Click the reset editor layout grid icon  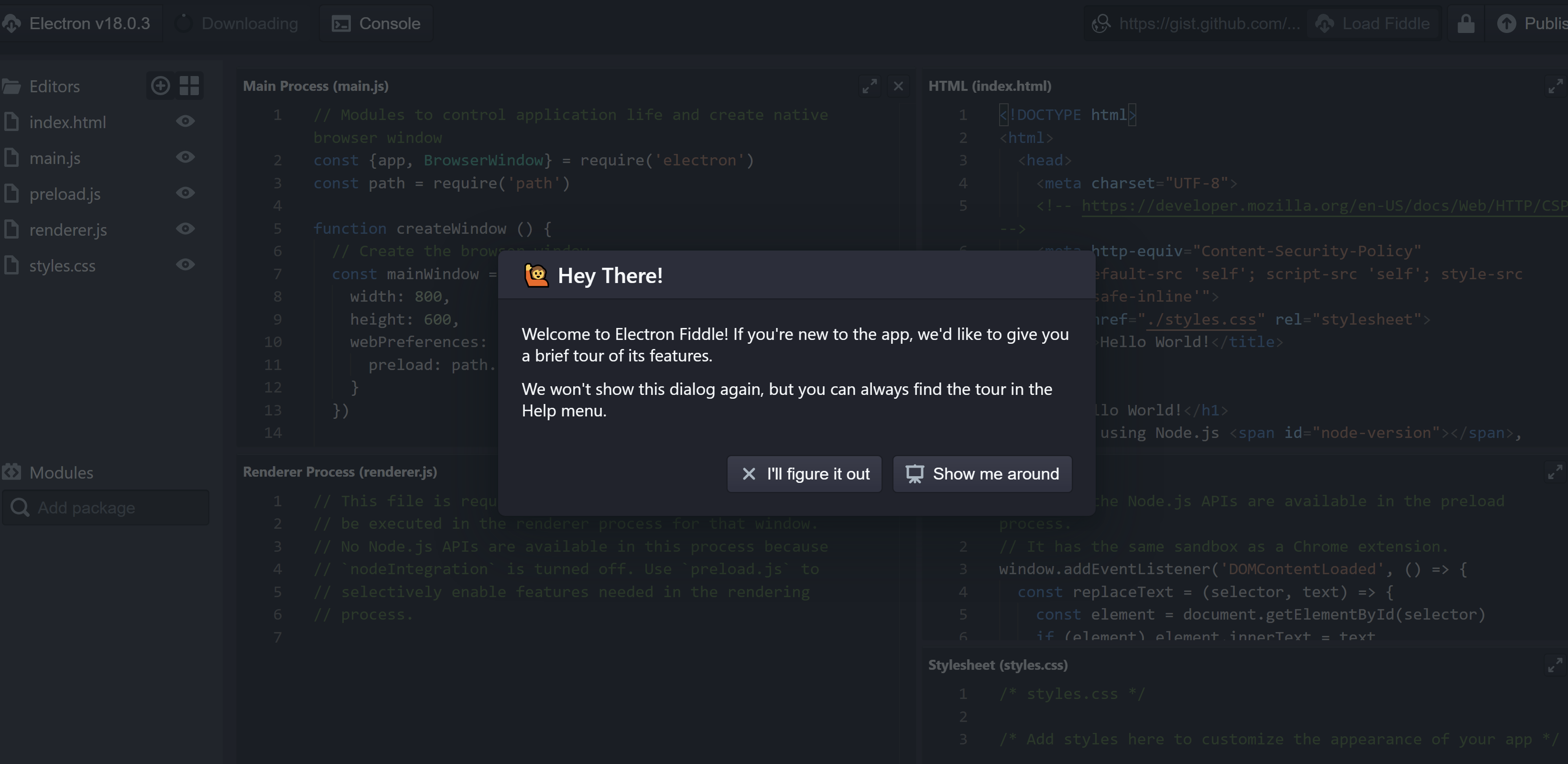[x=189, y=86]
